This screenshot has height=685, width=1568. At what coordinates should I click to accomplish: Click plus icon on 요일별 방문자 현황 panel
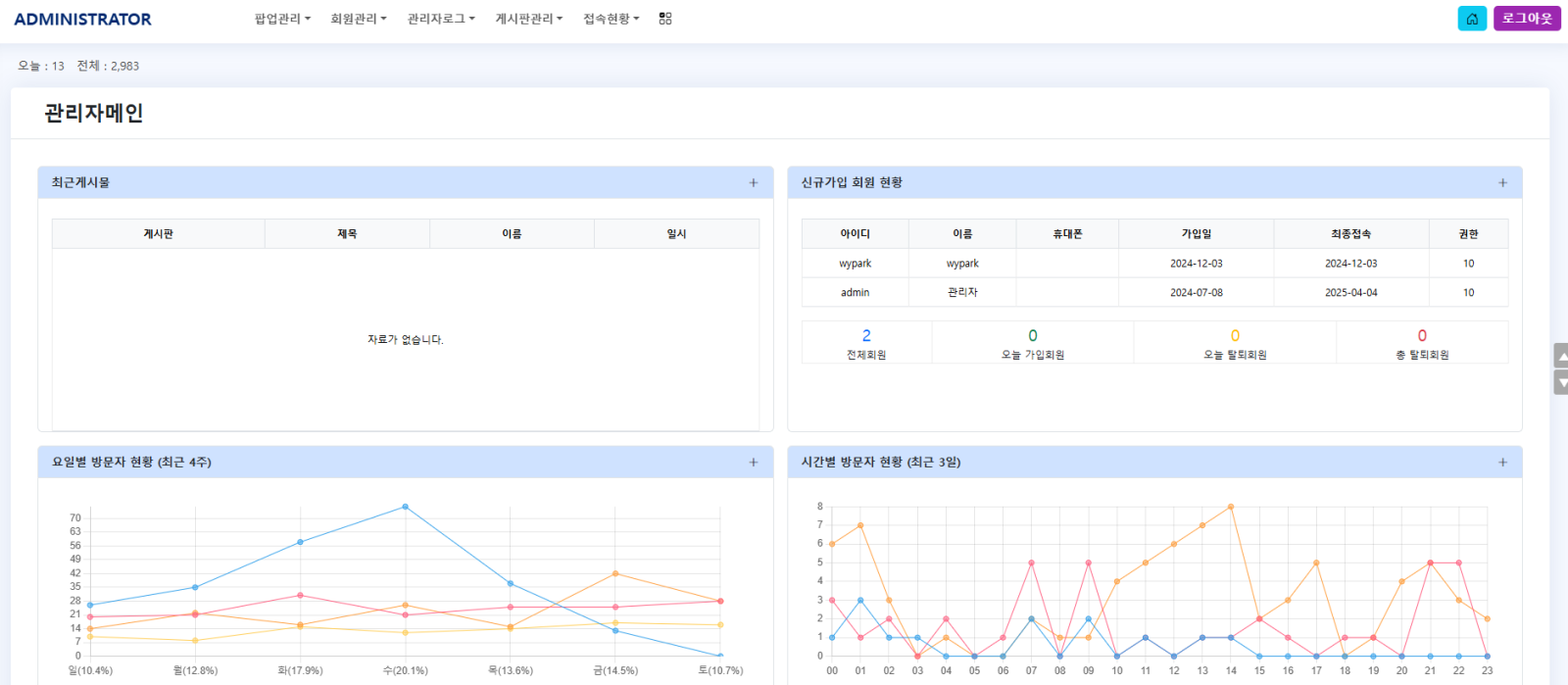tap(754, 463)
